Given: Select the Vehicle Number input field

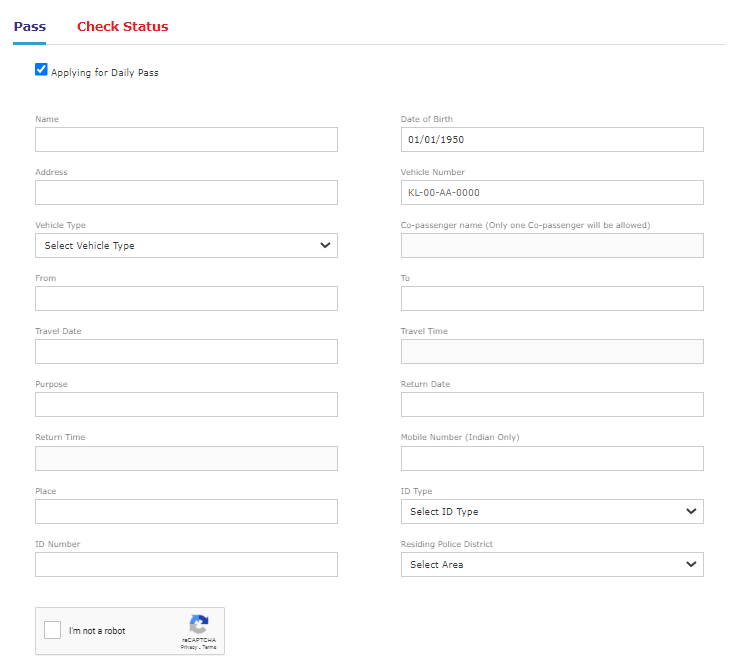Looking at the screenshot, I should 552,193.
